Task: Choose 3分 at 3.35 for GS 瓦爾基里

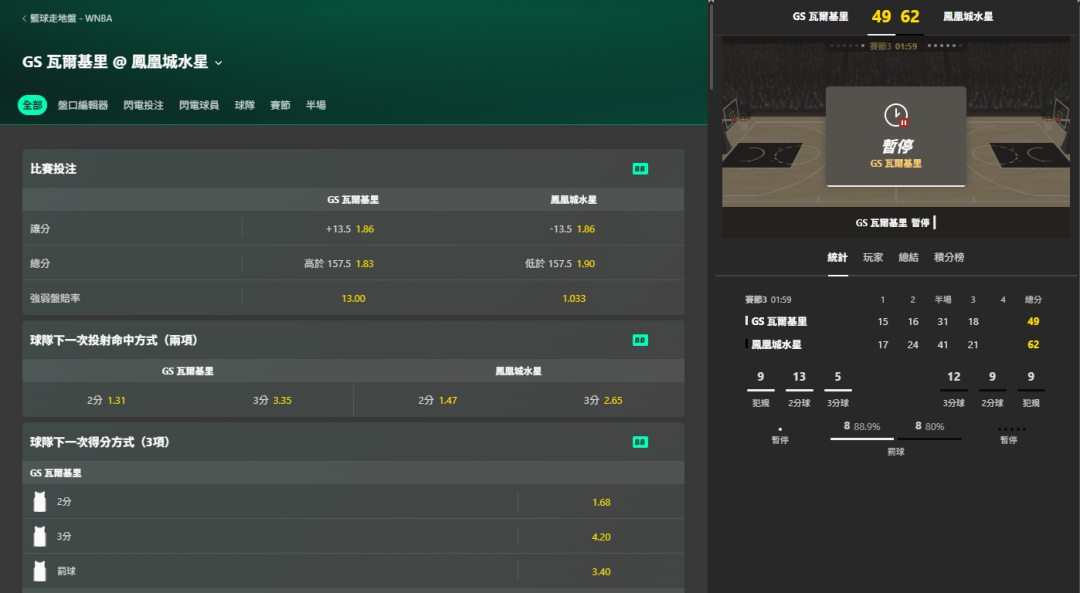Action: (x=271, y=400)
